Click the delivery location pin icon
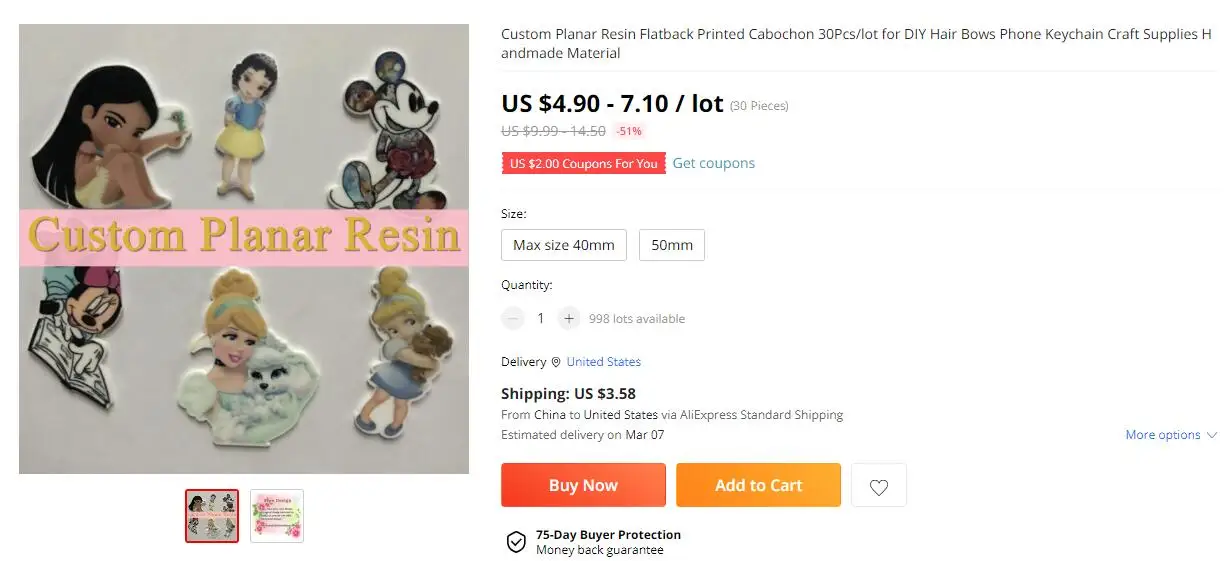Viewport: 1224px width, 561px height. [556, 362]
